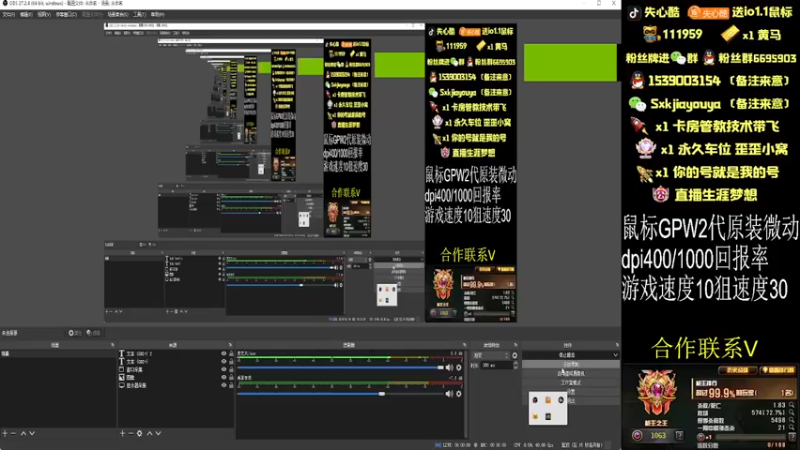Adjust the 时长 duration stepper arrows
The height and width of the screenshot is (450, 800).
point(515,365)
